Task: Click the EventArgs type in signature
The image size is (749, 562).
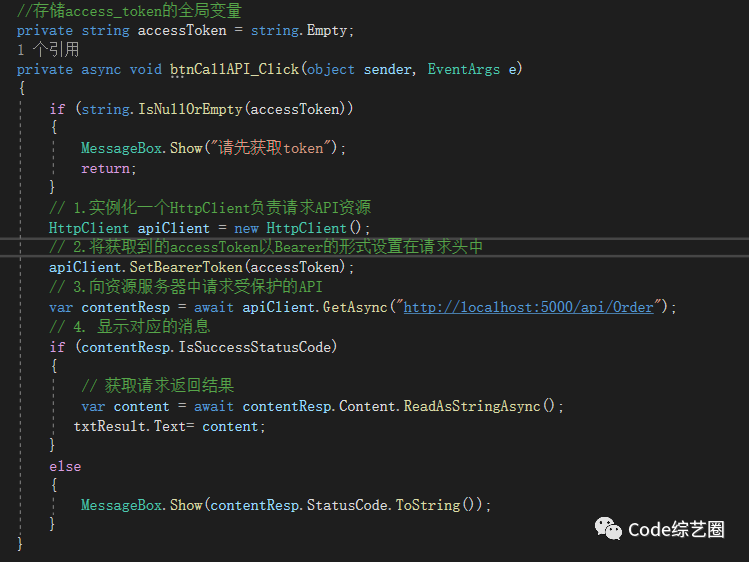Action: pos(463,69)
